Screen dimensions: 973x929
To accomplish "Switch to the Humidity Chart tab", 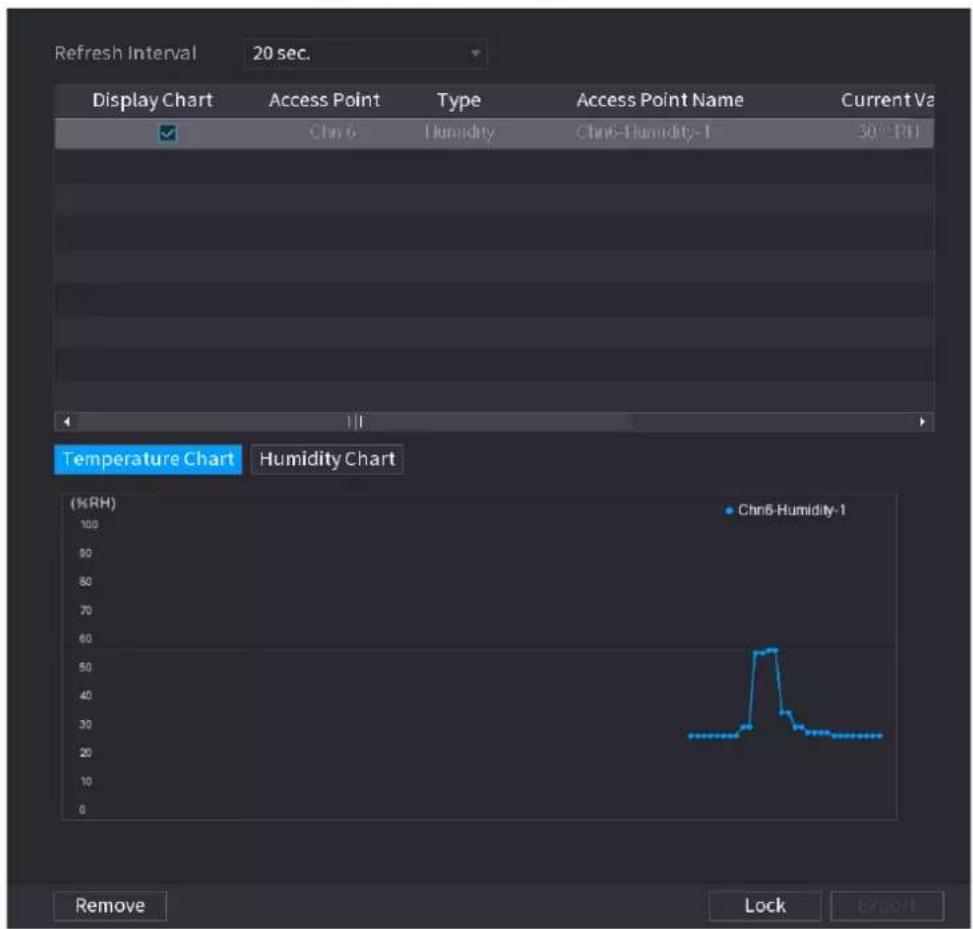I will (x=327, y=459).
